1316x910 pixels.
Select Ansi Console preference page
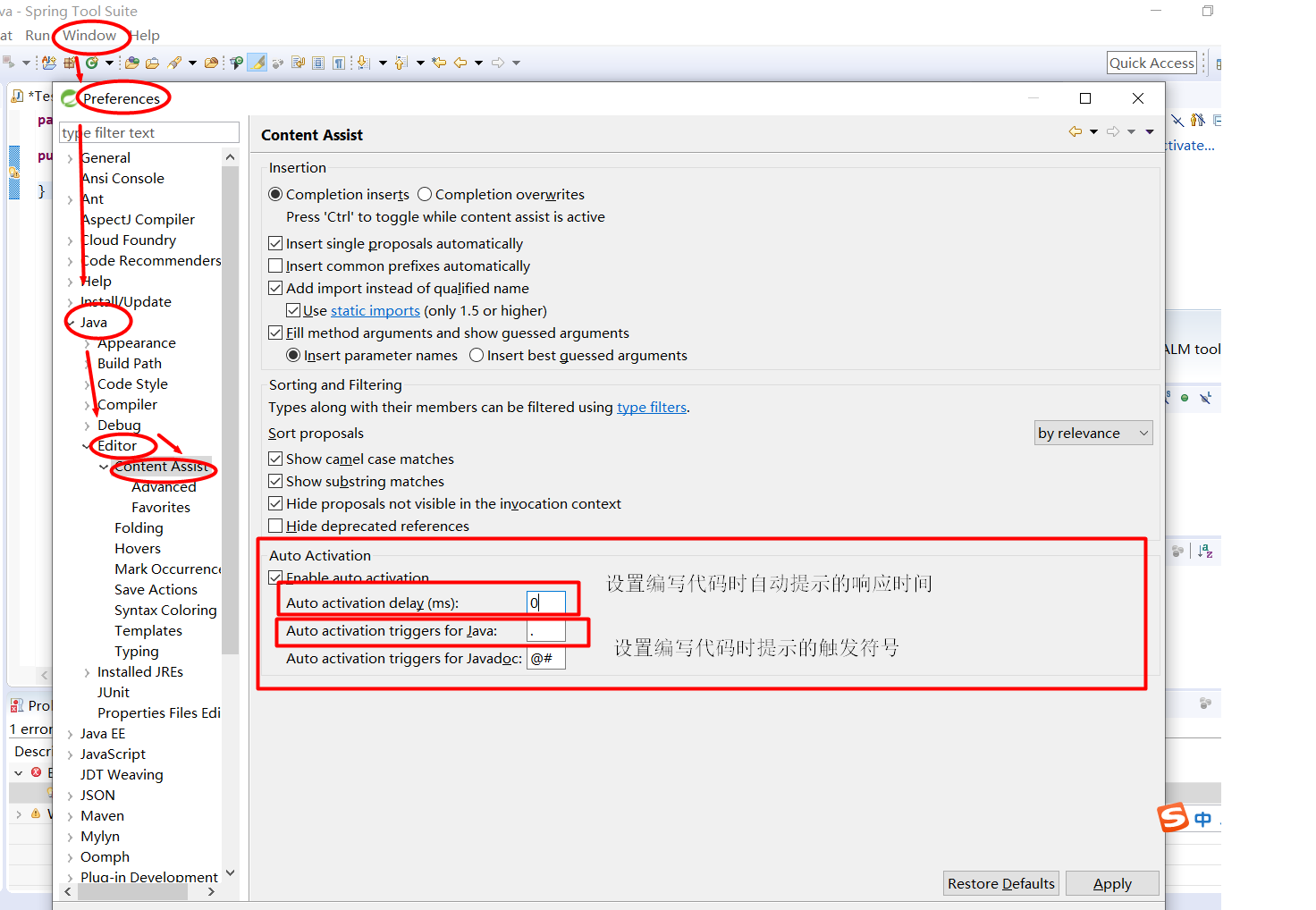coord(122,178)
